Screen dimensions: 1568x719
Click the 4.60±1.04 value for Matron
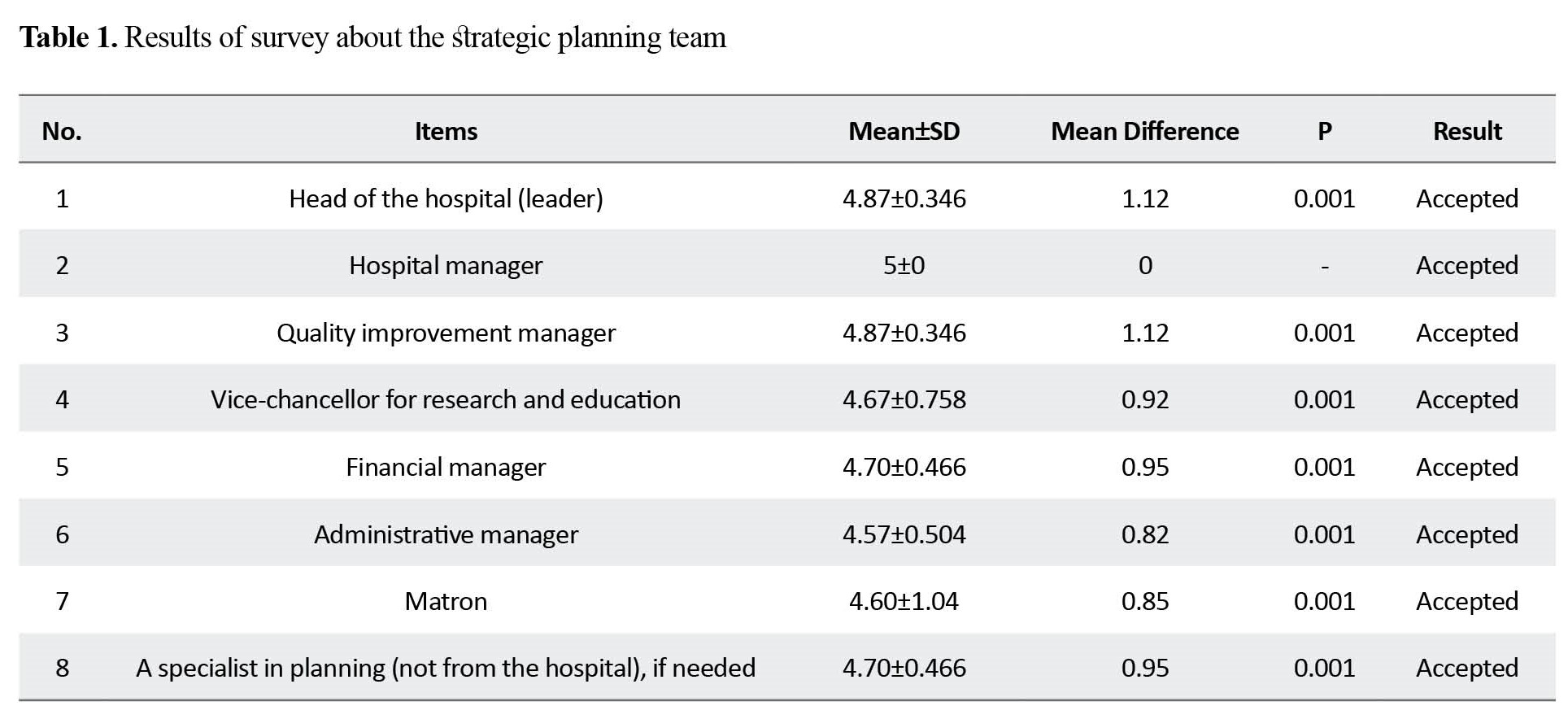[904, 601]
